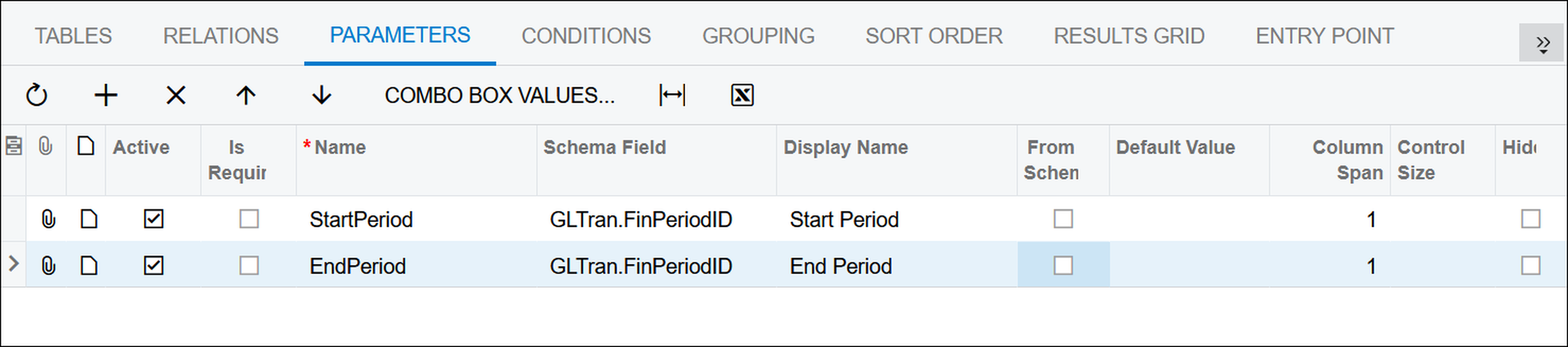The height and width of the screenshot is (347, 1568).
Task: Add a new parameter row with plus icon
Action: (x=106, y=95)
